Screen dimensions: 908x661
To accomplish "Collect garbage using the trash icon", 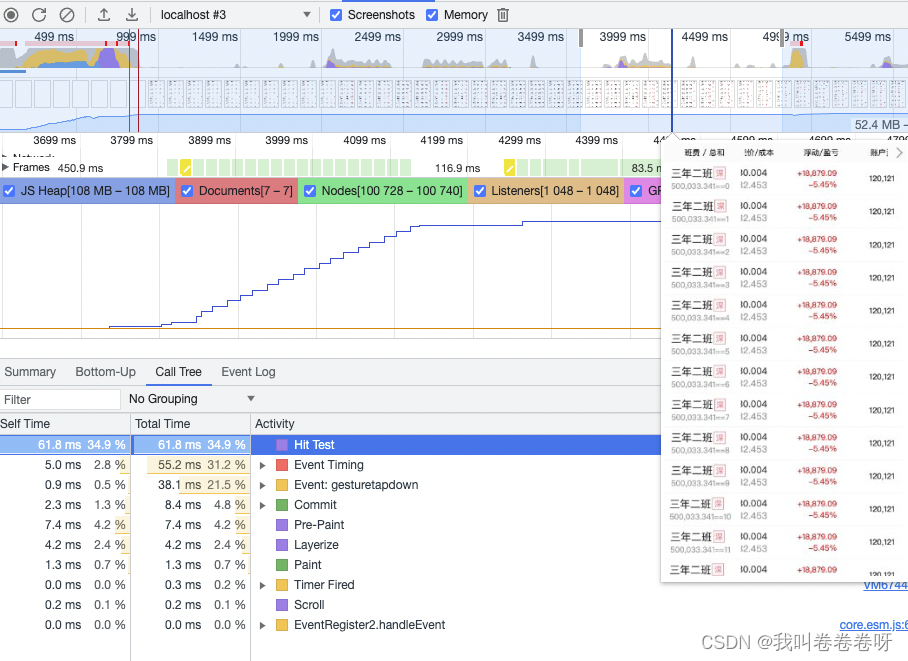I will 503,14.
